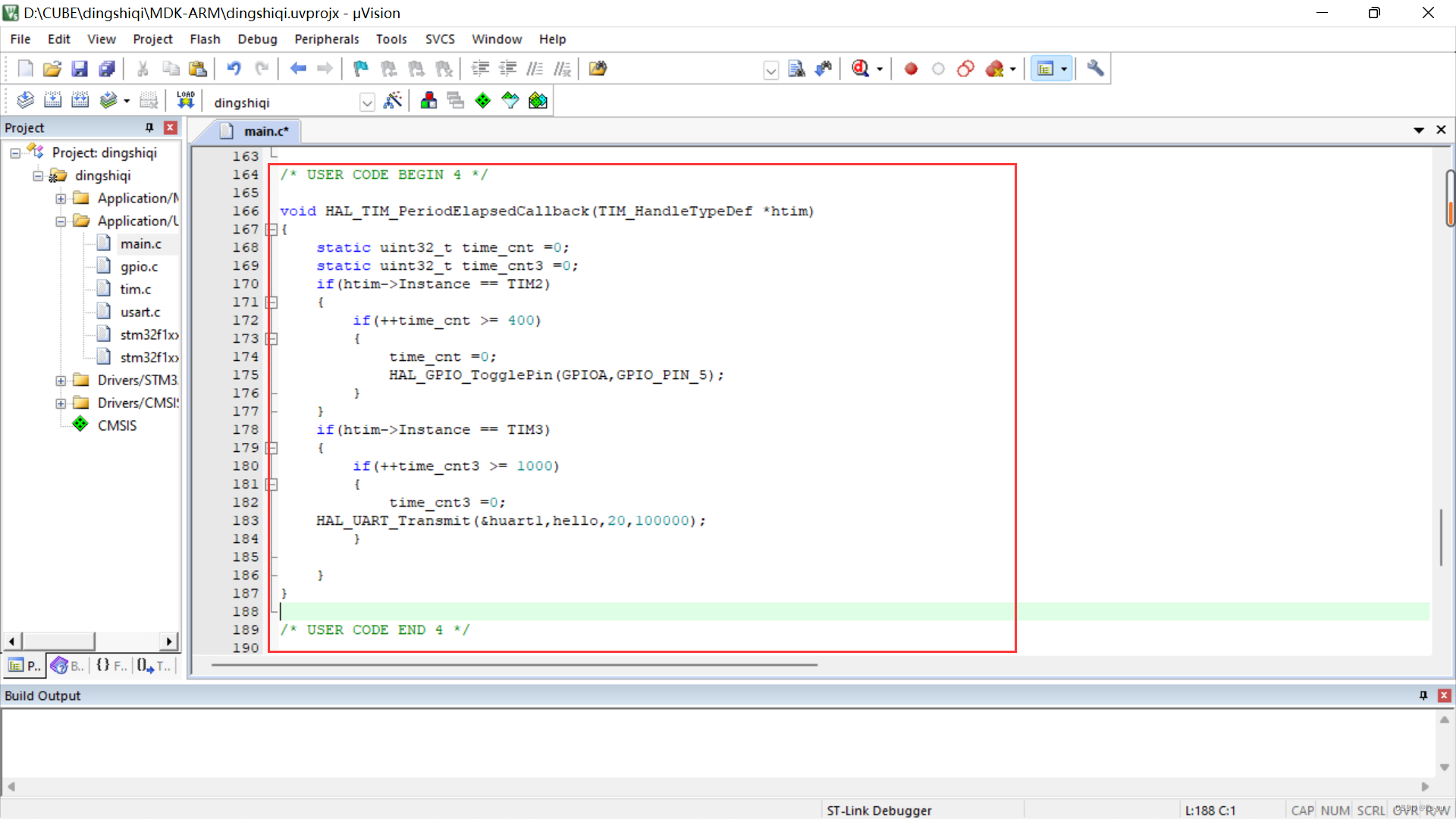Open the target selection dingshiqi dropdown
Viewport: 1456px width, 819px height.
(x=367, y=102)
